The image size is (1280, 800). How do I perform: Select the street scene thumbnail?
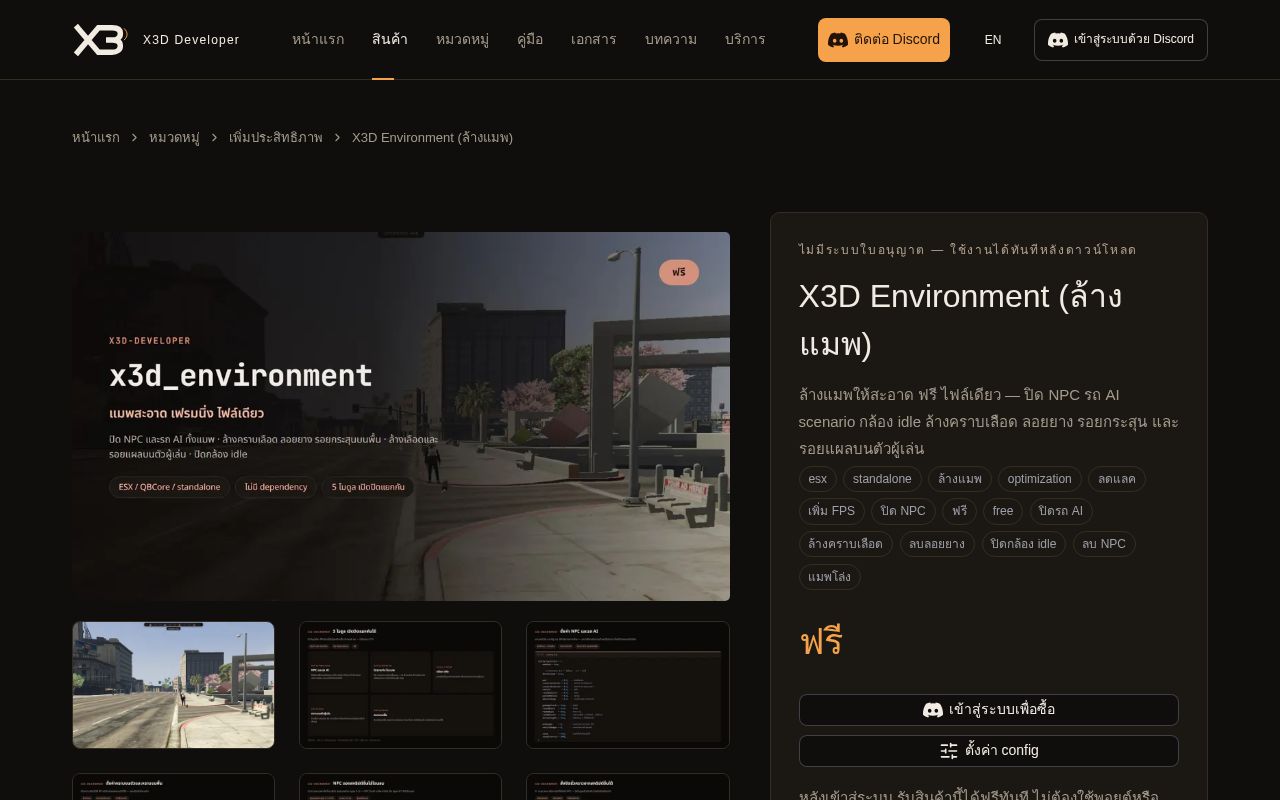(174, 685)
